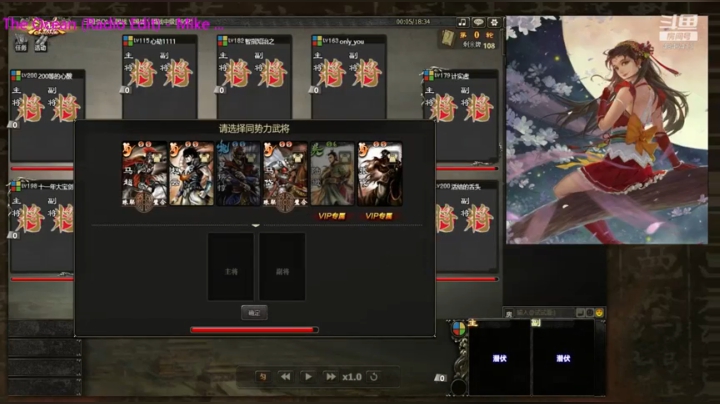The width and height of the screenshot is (720, 404).
Task: Click the x1.0 playback speed label
Action: pyautogui.click(x=352, y=377)
